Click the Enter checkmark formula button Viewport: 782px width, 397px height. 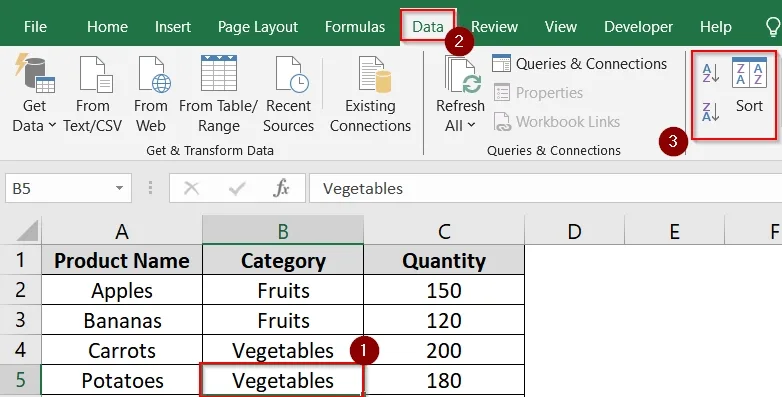pos(237,189)
